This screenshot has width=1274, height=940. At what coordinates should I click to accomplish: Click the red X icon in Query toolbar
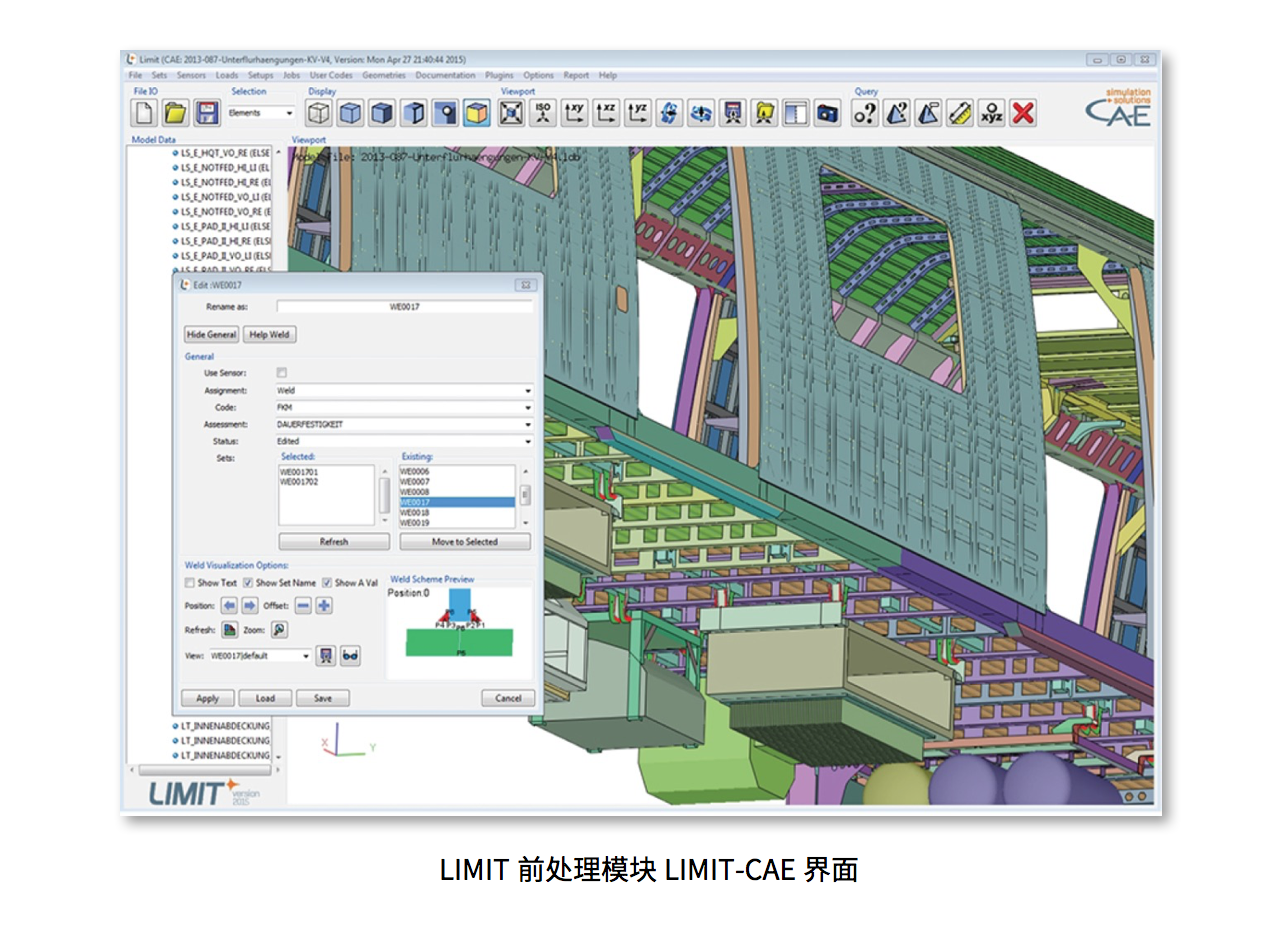1022,113
